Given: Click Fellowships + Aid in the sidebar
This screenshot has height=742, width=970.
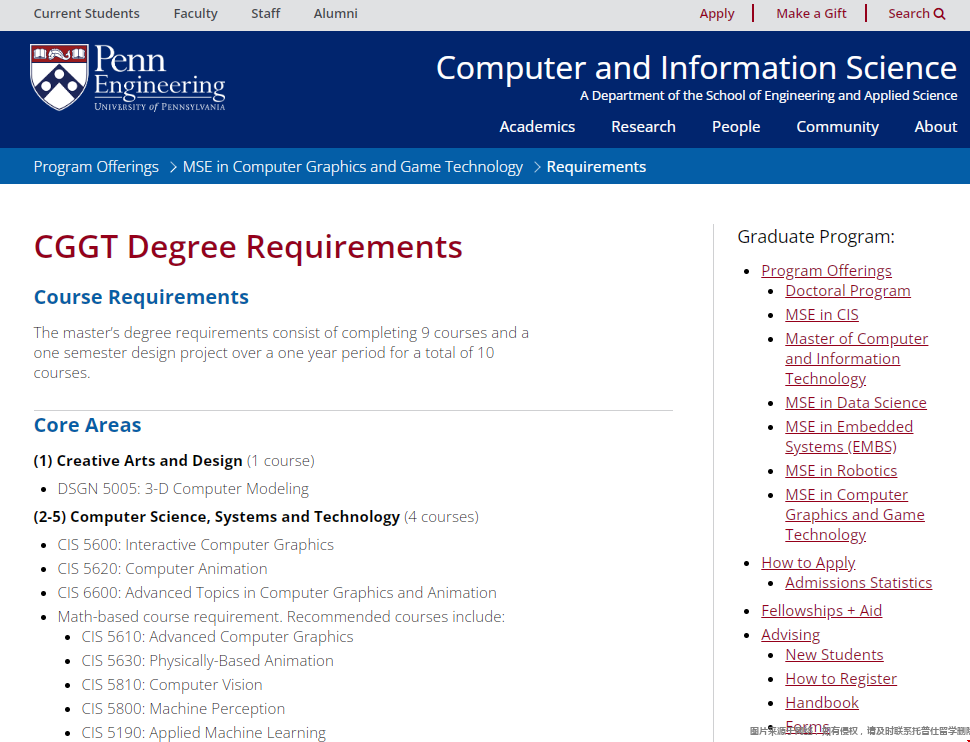Looking at the screenshot, I should [821, 611].
